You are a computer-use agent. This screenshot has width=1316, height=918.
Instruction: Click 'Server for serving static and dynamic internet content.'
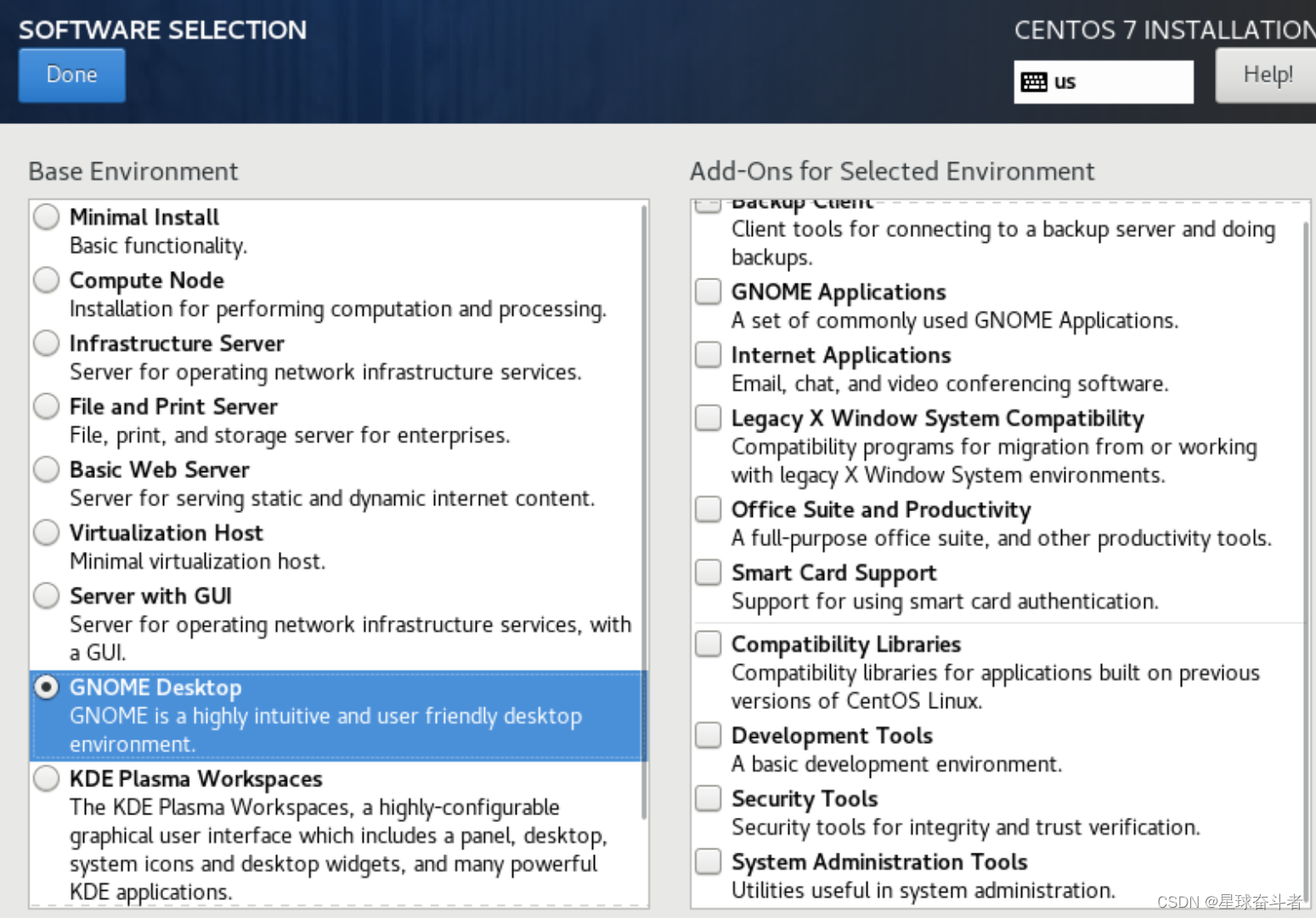click(332, 498)
